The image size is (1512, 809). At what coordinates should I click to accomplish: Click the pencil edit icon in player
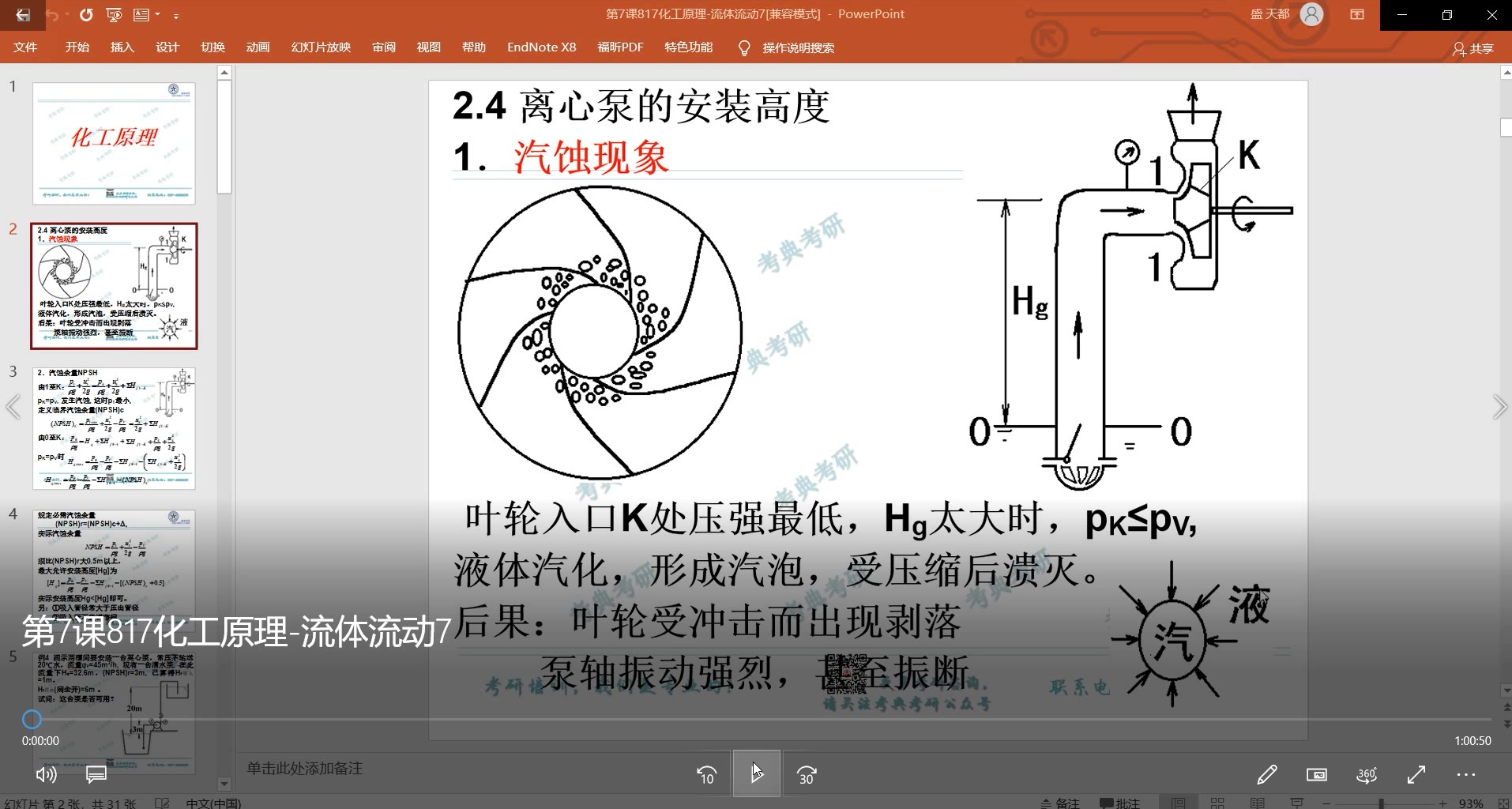1267,775
